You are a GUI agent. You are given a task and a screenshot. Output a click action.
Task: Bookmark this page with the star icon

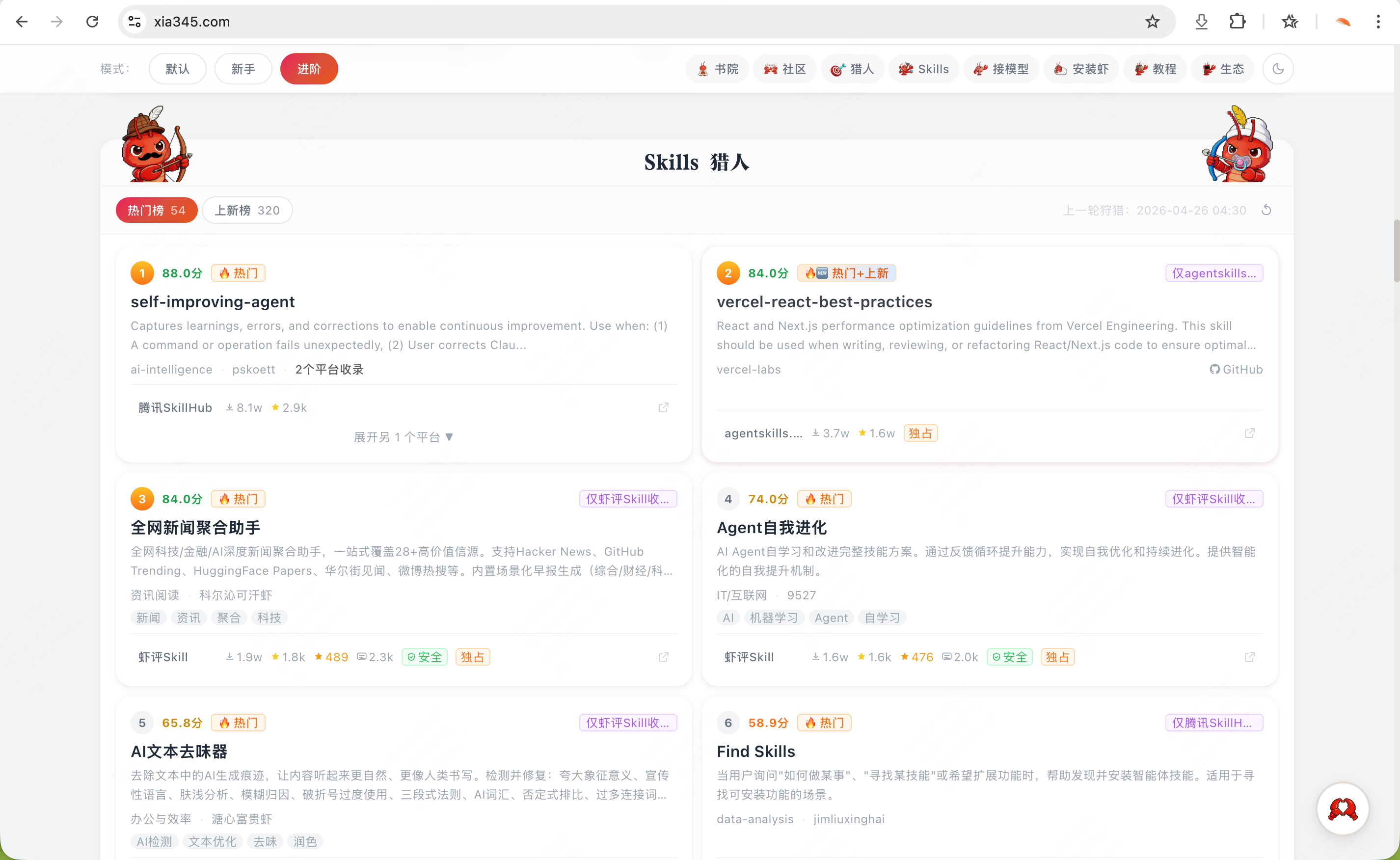coord(1152,22)
